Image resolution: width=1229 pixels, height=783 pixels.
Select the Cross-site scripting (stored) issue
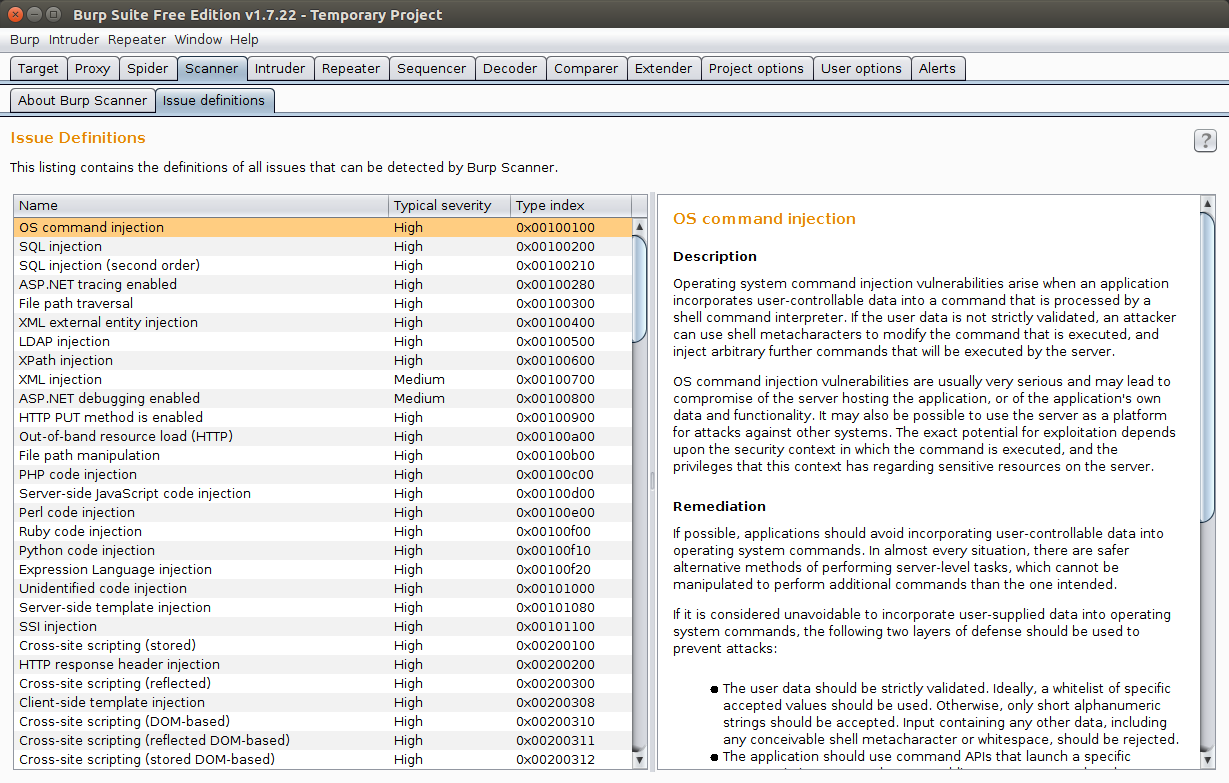click(x=200, y=645)
